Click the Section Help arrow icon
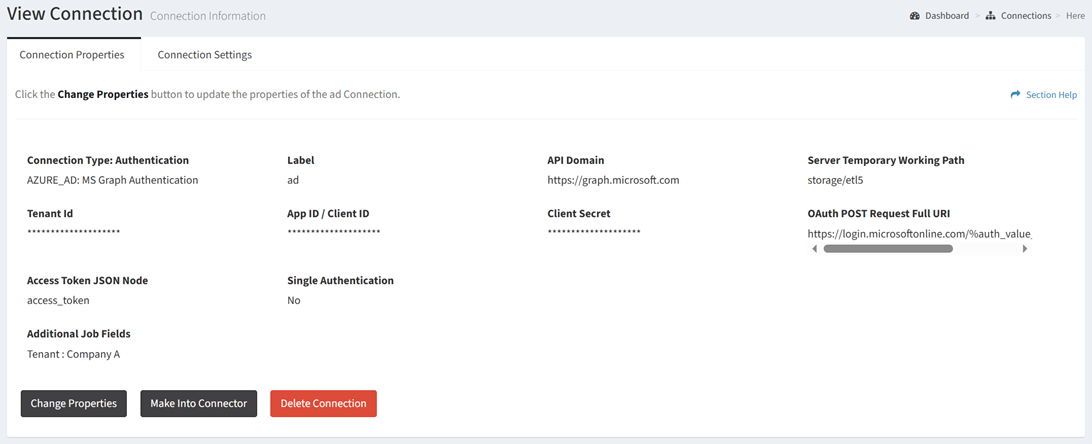This screenshot has height=444, width=1092. pos(1015,95)
